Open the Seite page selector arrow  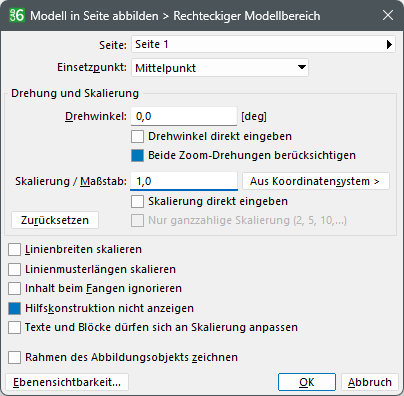coord(389,45)
